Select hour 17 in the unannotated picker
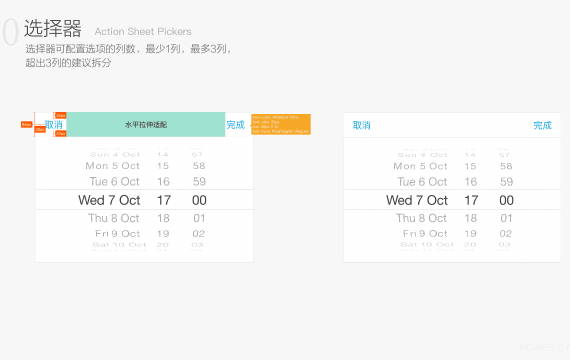This screenshot has height=360, width=570. tap(471, 200)
